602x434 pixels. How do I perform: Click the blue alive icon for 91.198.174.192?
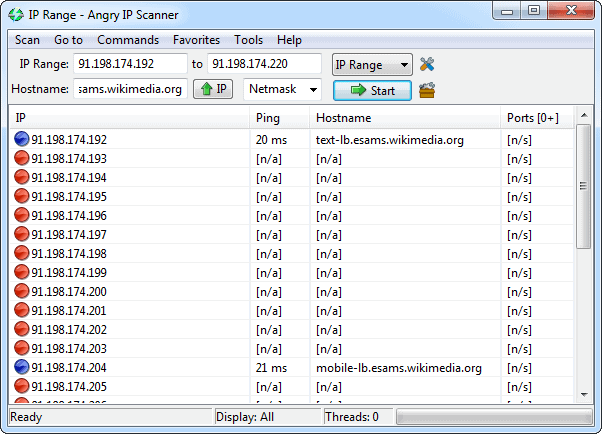click(22, 139)
